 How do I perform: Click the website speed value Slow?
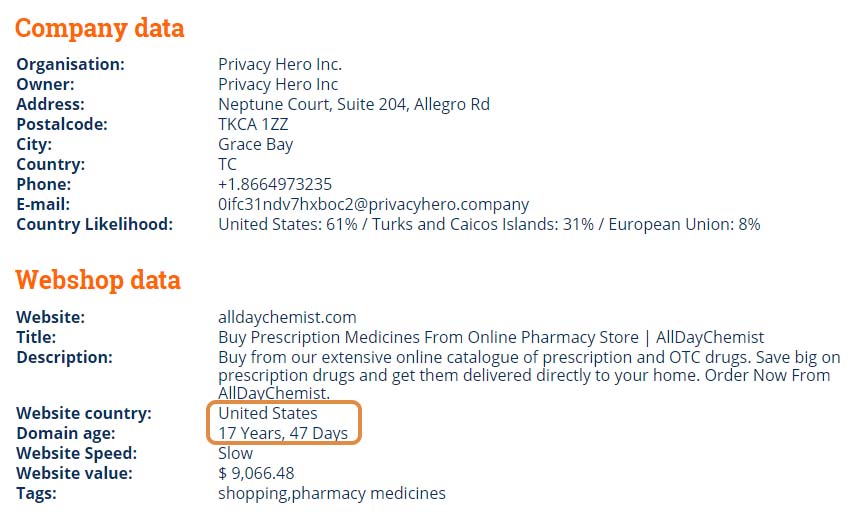tap(236, 453)
